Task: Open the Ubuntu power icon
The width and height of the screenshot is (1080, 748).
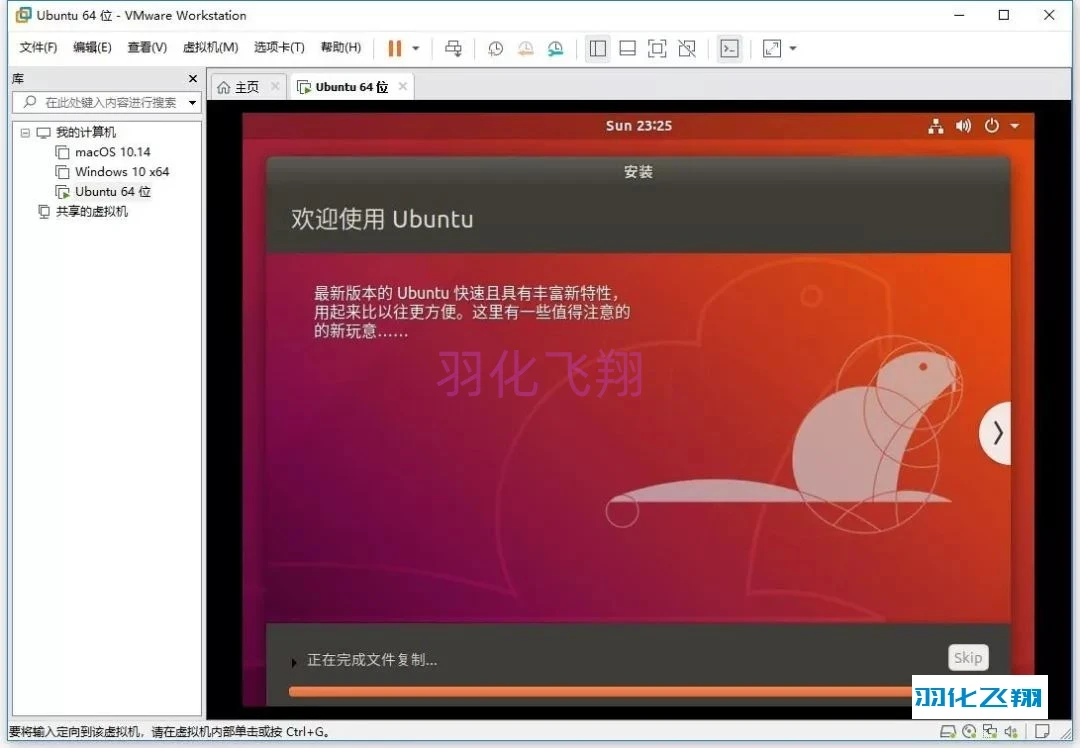Action: click(x=991, y=125)
